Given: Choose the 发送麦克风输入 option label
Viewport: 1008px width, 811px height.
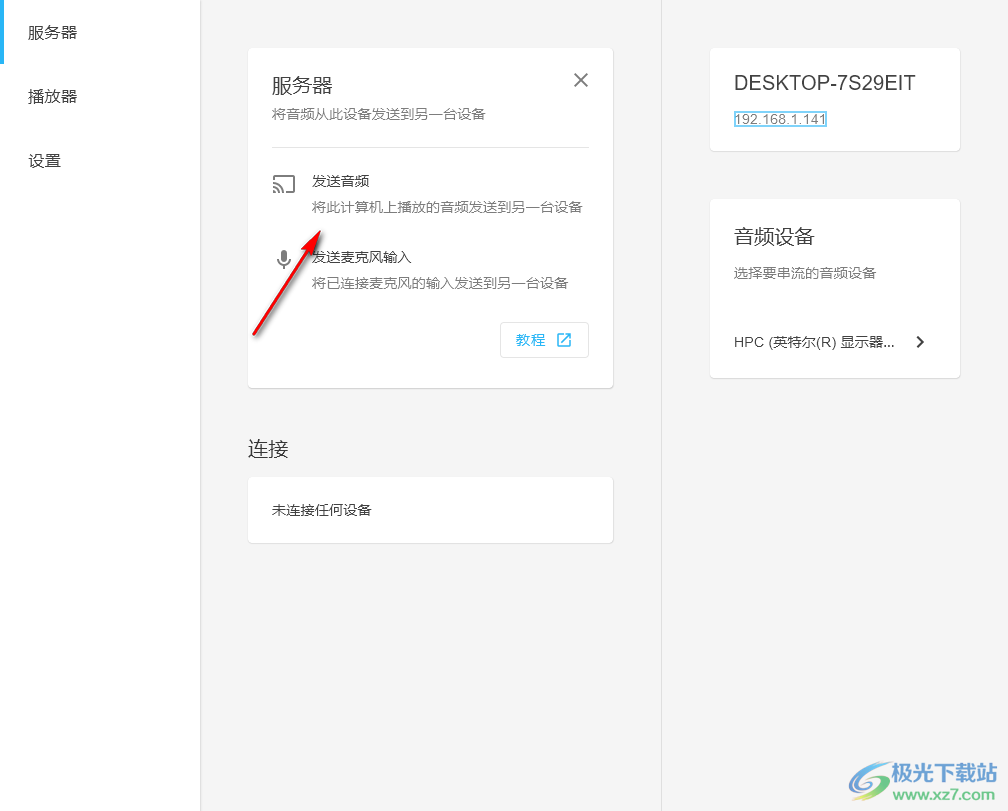Looking at the screenshot, I should point(364,257).
